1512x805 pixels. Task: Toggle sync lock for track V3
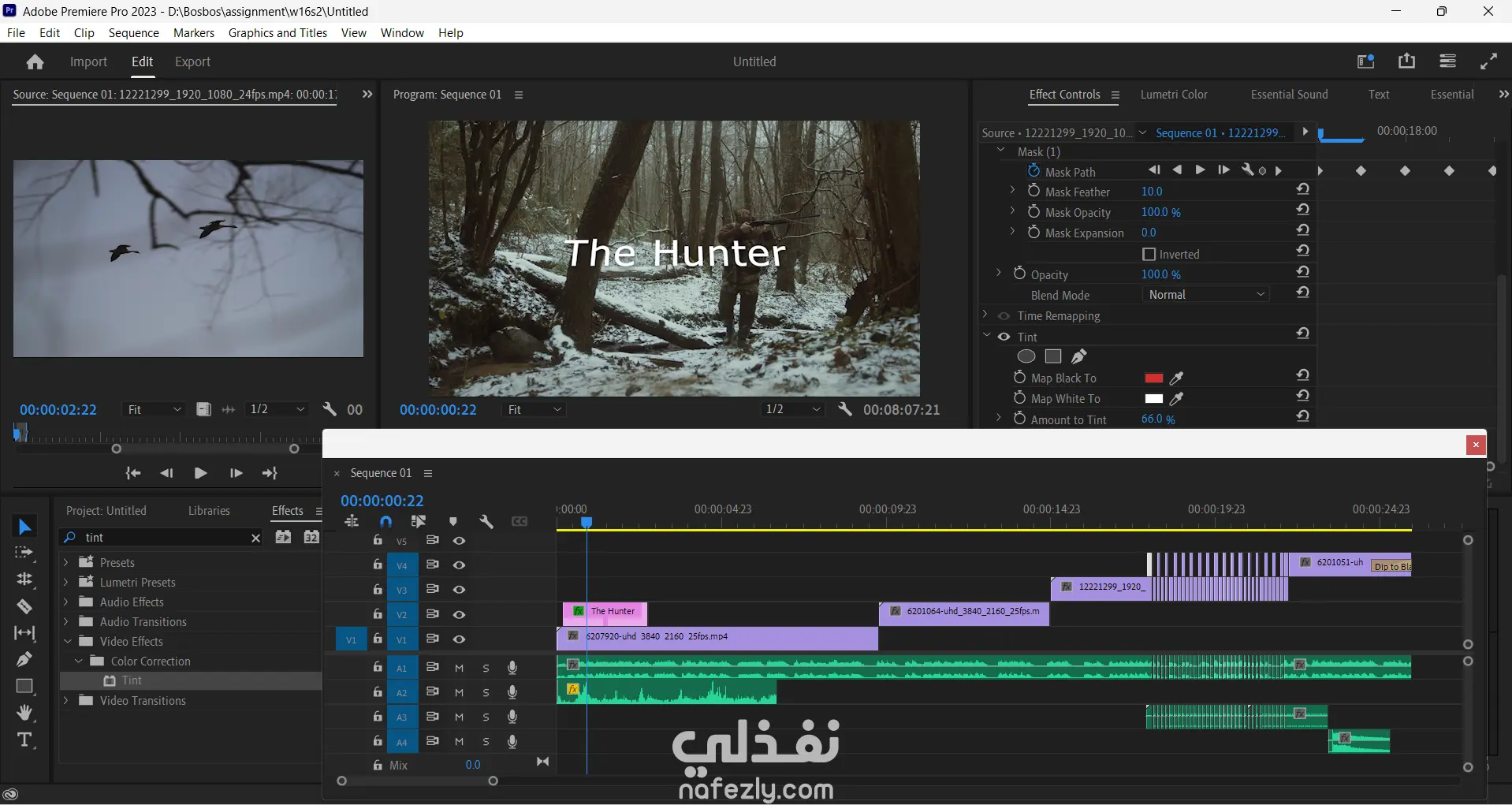pyautogui.click(x=432, y=589)
